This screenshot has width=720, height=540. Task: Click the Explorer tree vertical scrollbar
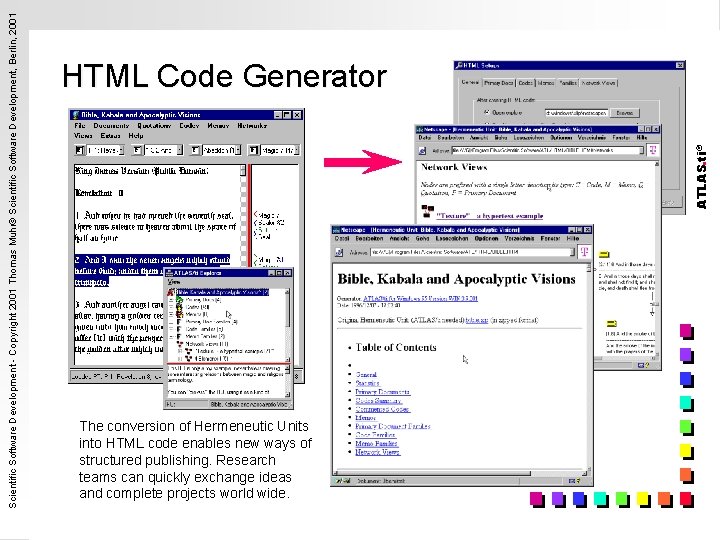click(x=287, y=325)
